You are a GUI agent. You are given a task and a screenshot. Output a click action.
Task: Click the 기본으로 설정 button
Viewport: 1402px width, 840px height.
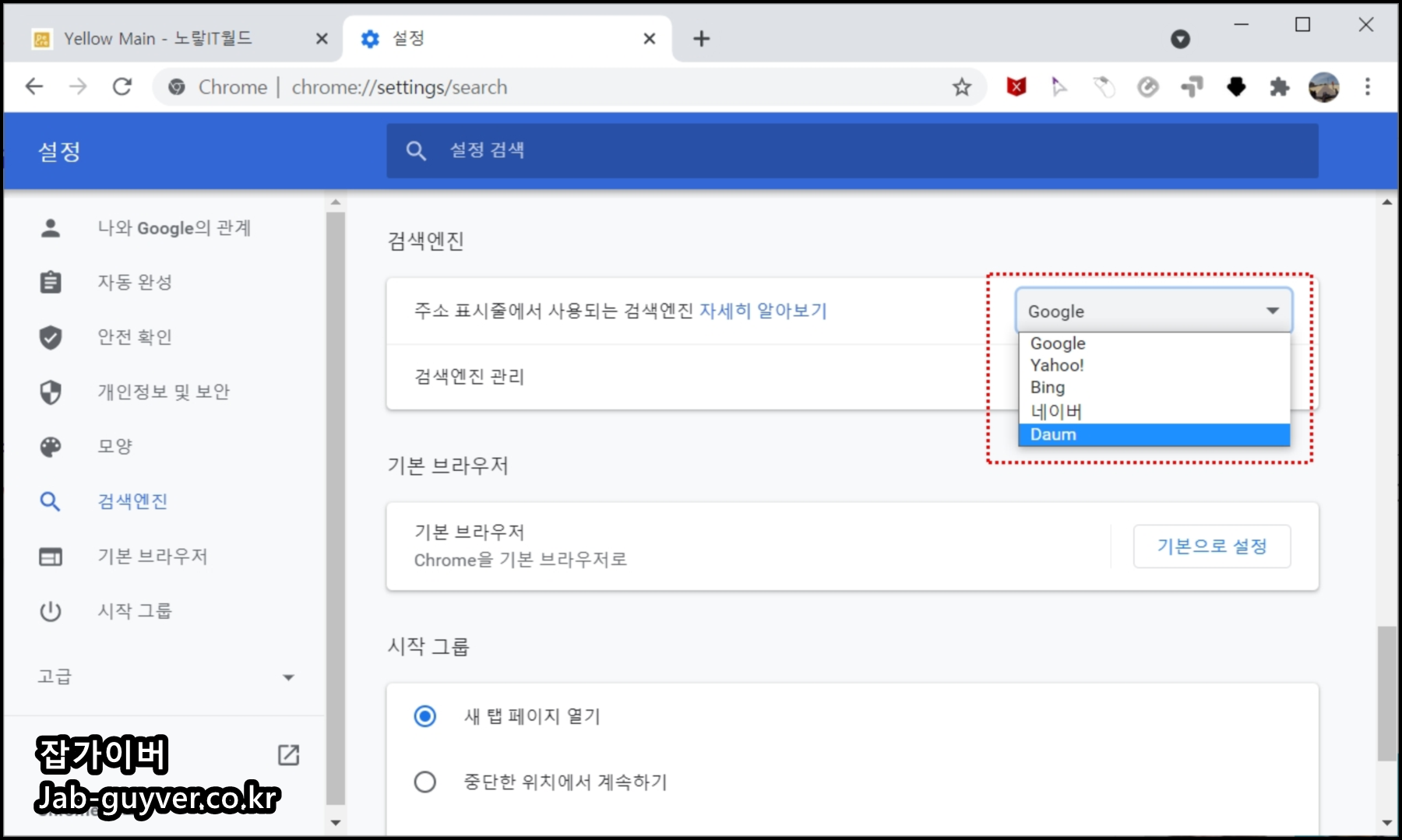click(1212, 546)
